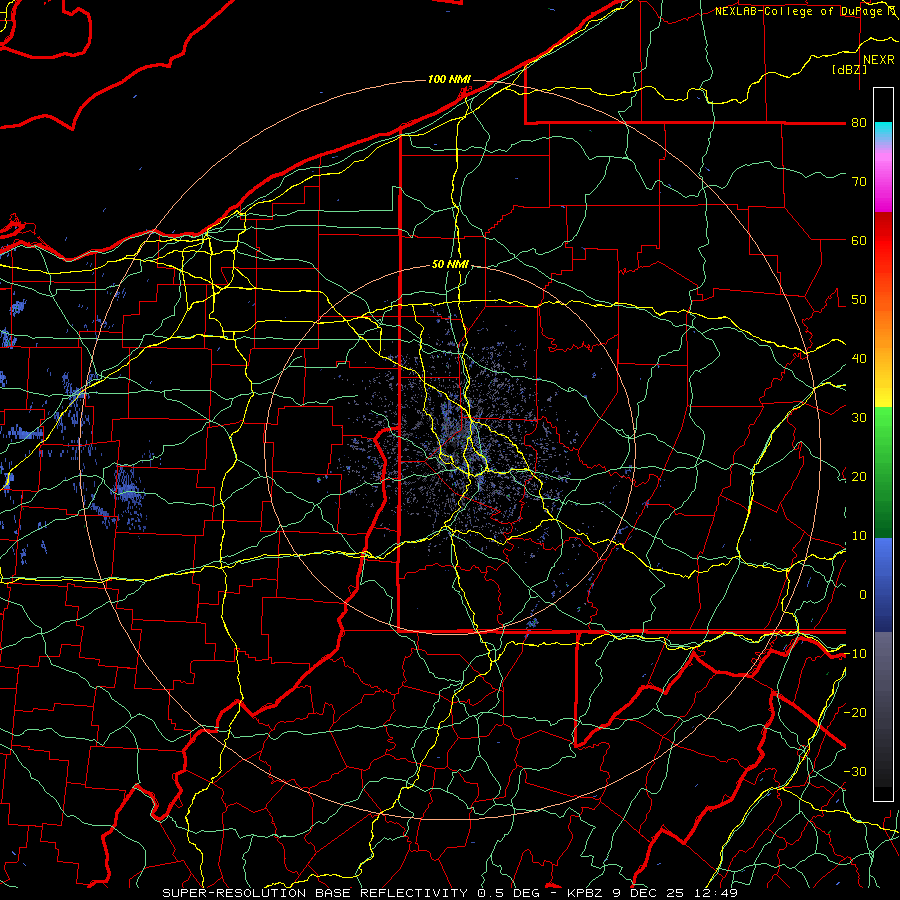Click the "50" value on the dBZ scale
This screenshot has height=900, width=900.
[859, 300]
